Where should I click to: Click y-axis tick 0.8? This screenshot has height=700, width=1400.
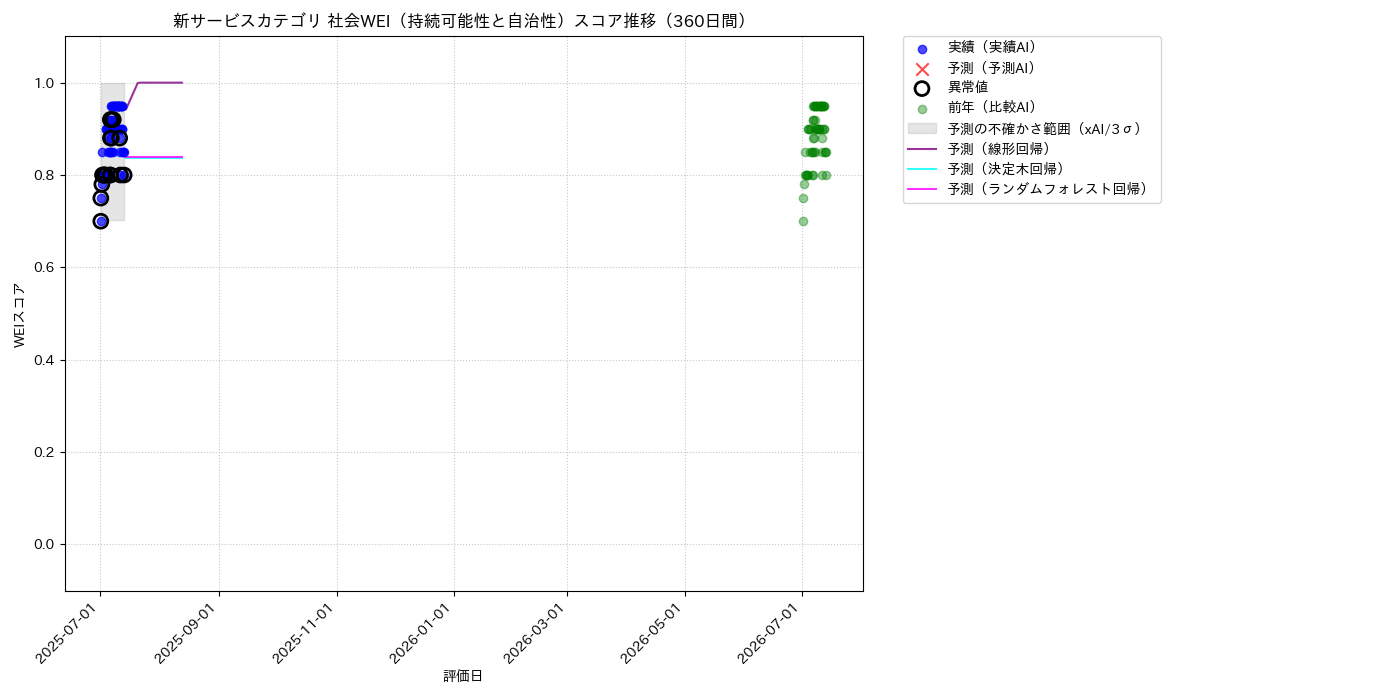(x=46, y=175)
